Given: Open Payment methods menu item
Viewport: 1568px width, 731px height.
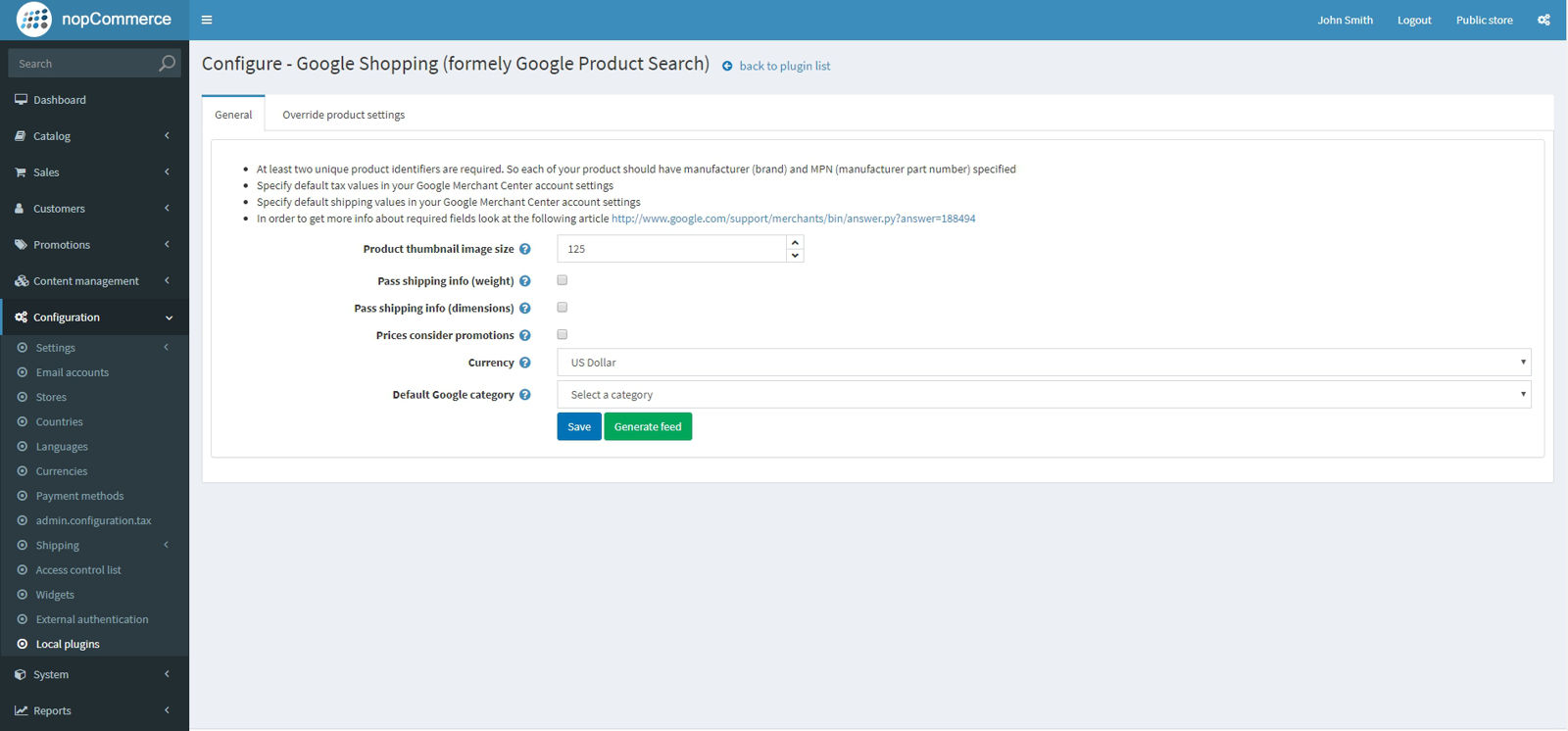Looking at the screenshot, I should pos(80,497).
